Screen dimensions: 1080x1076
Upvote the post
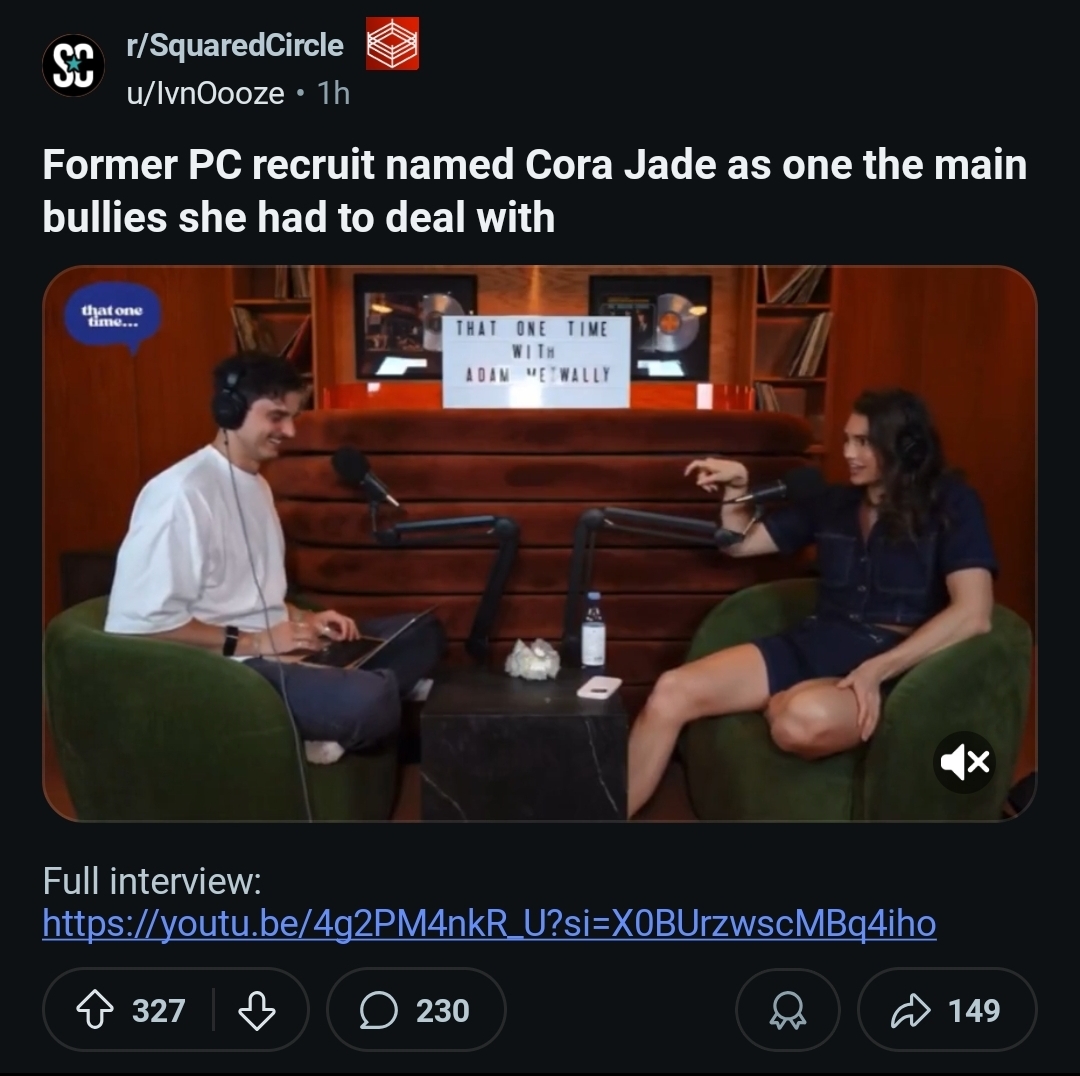(x=94, y=1010)
